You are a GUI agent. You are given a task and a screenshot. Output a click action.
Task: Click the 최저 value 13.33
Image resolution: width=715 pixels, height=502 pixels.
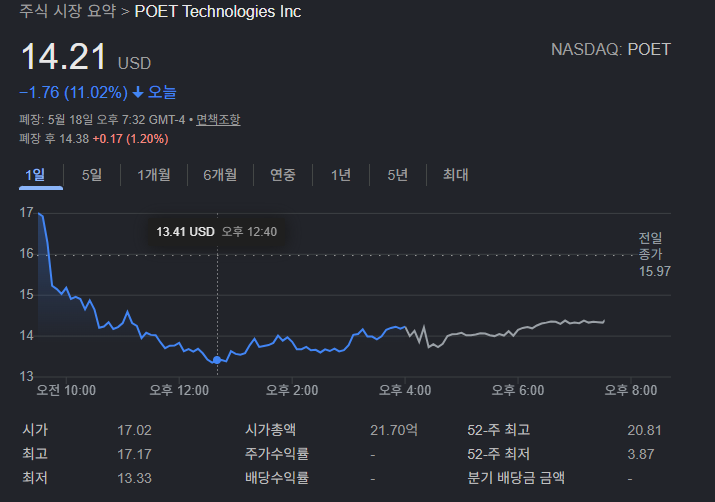(x=134, y=478)
